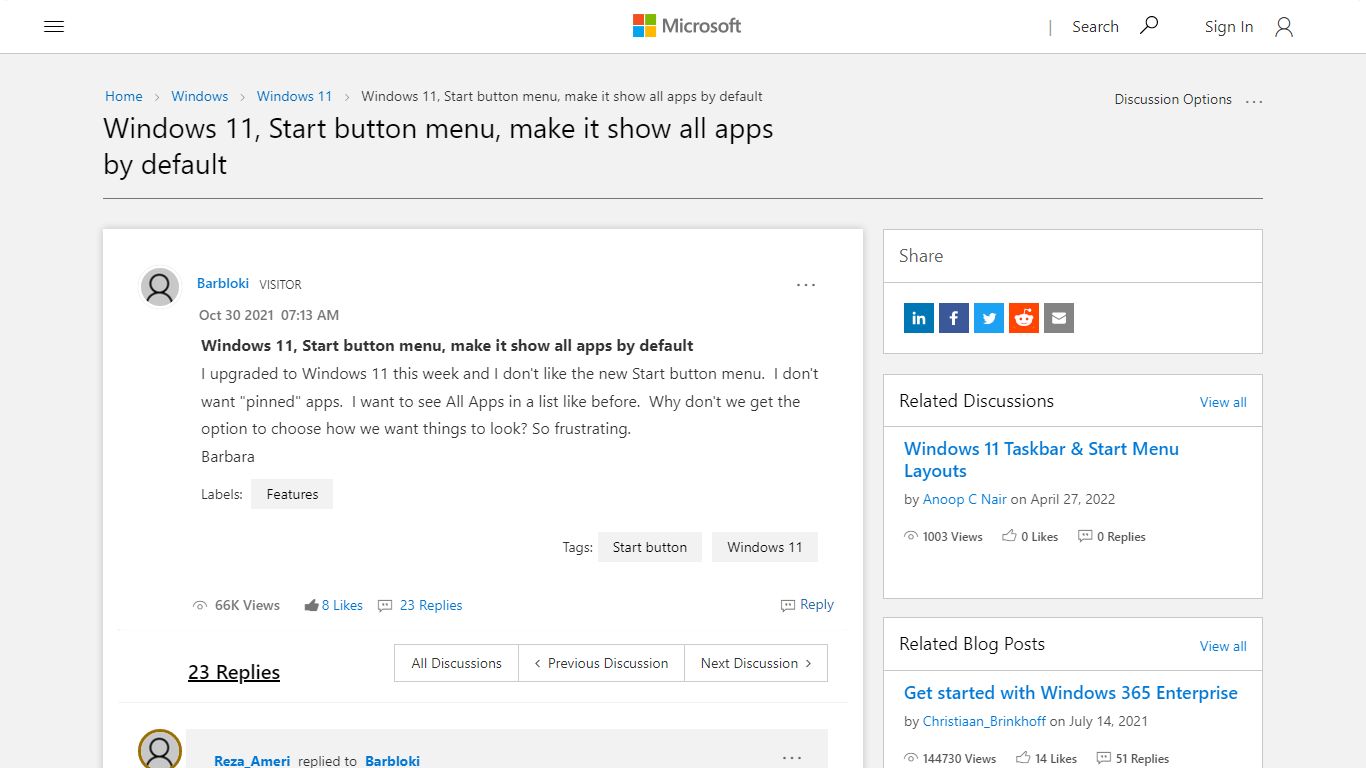Viewport: 1366px width, 768px height.
Task: Open search via magnifier icon
Action: click(x=1149, y=26)
